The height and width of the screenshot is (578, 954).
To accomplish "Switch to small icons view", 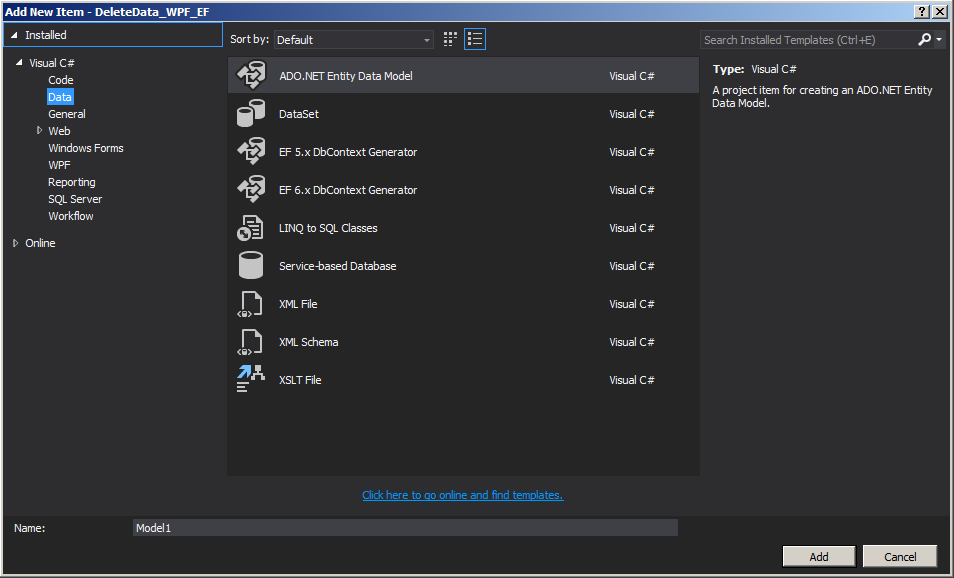I will point(451,40).
